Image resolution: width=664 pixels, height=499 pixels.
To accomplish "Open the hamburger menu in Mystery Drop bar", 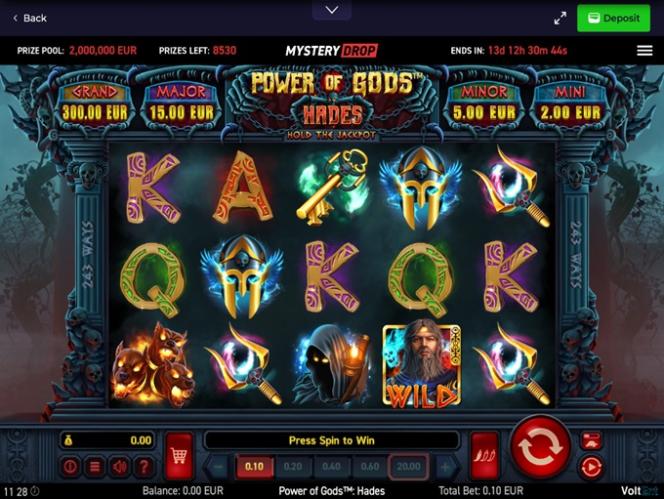I will coord(645,50).
